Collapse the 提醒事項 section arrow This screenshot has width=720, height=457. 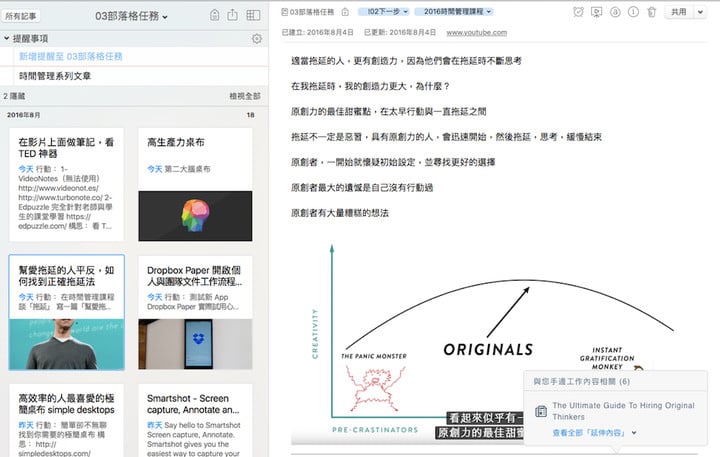click(x=6, y=39)
